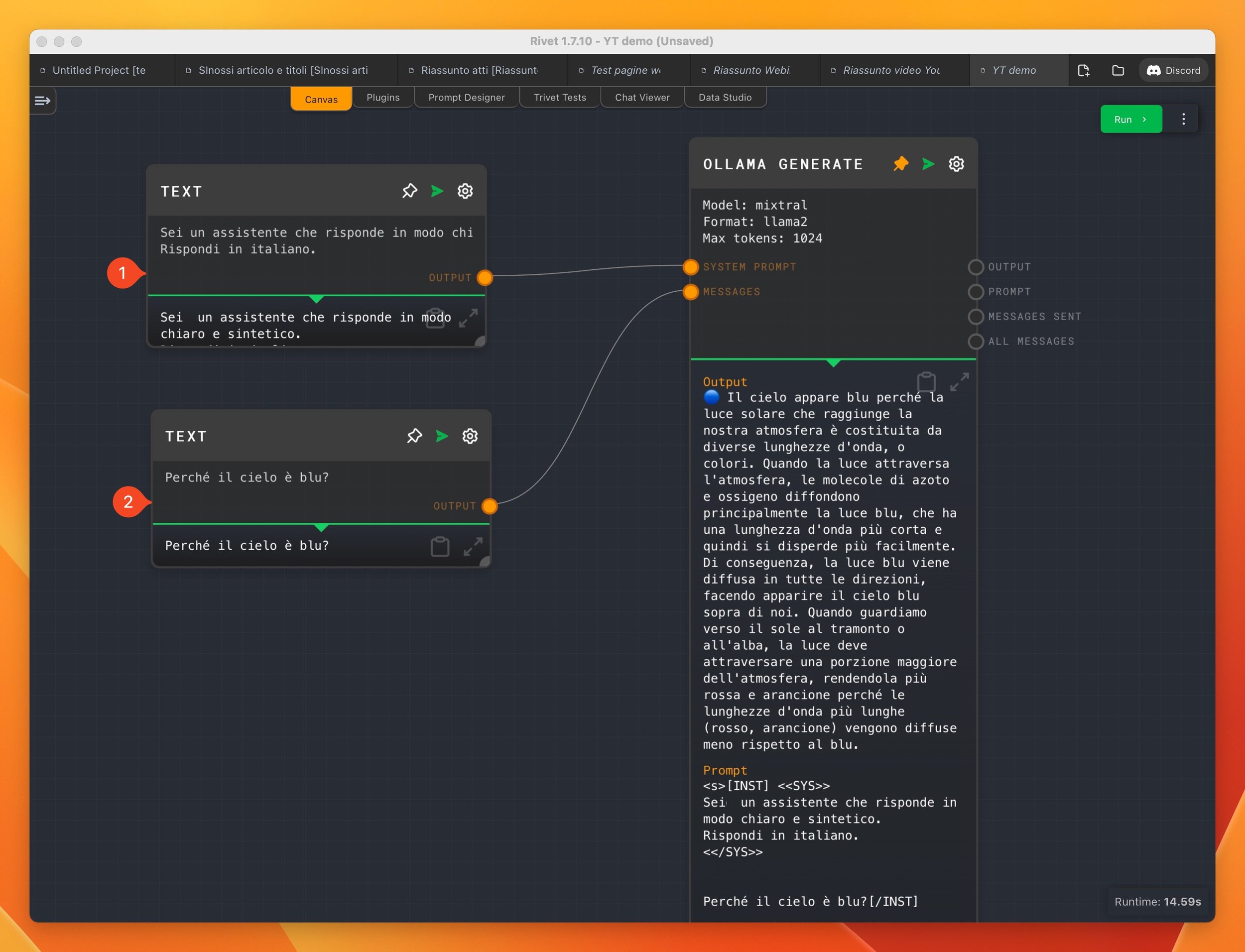
Task: Click the macOS window minimize button
Action: 59,41
